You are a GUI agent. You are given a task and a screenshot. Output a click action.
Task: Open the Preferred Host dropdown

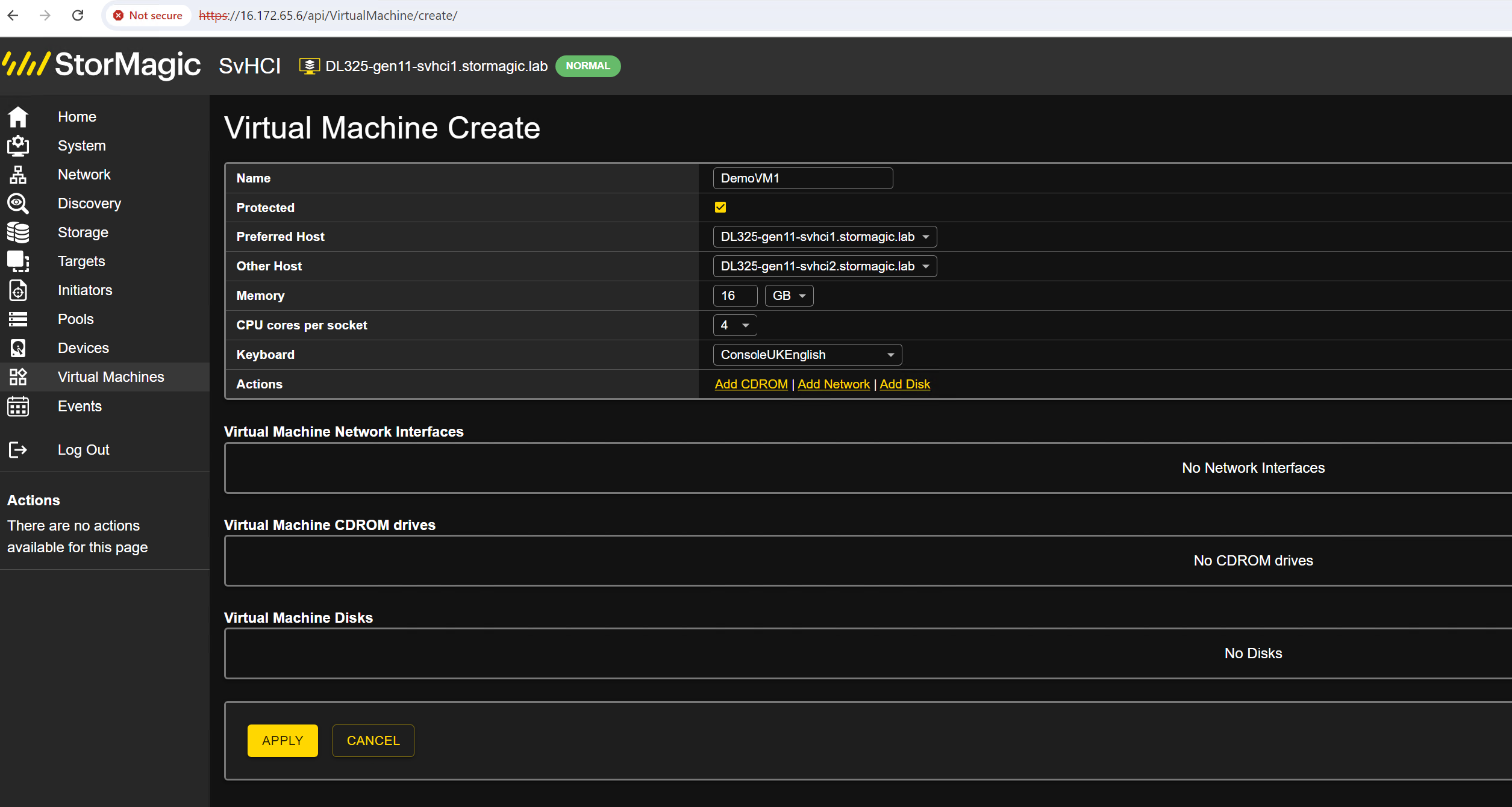[825, 237]
